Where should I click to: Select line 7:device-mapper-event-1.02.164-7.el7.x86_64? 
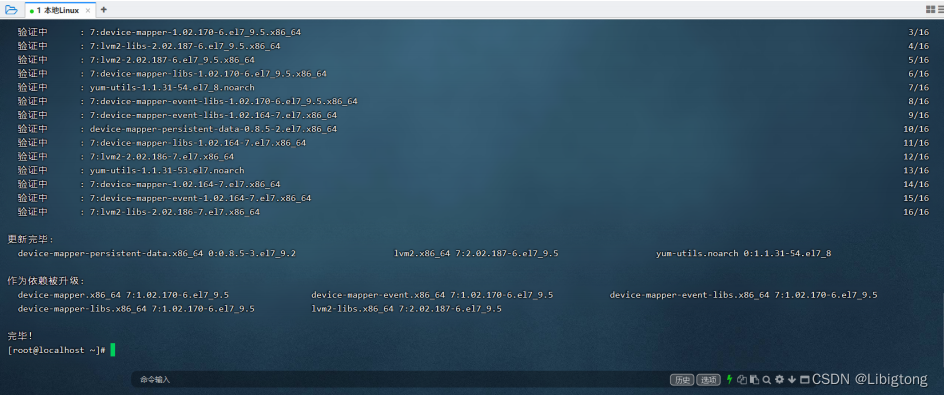click(x=200, y=198)
